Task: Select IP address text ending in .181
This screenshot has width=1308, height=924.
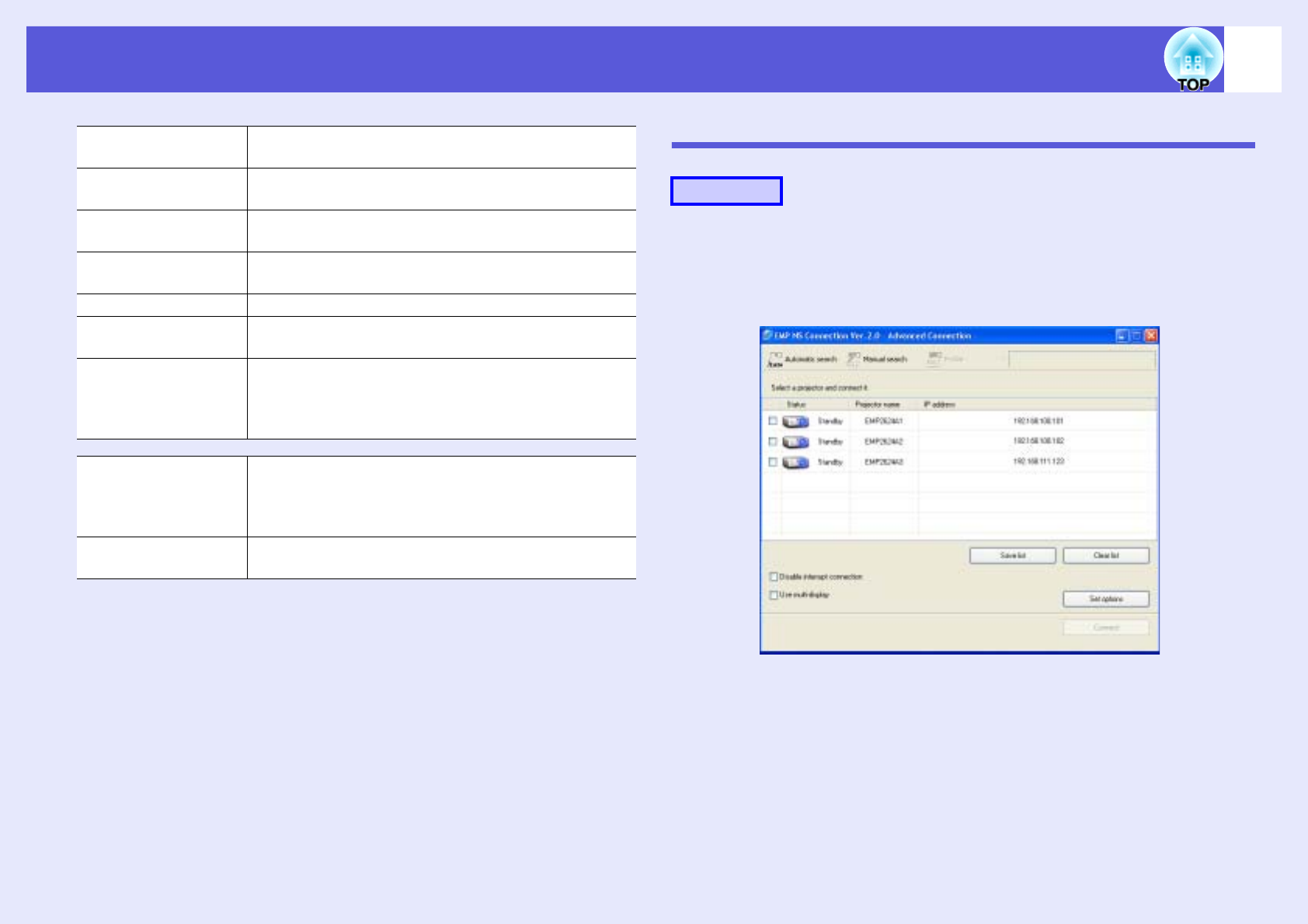Action: [1038, 421]
